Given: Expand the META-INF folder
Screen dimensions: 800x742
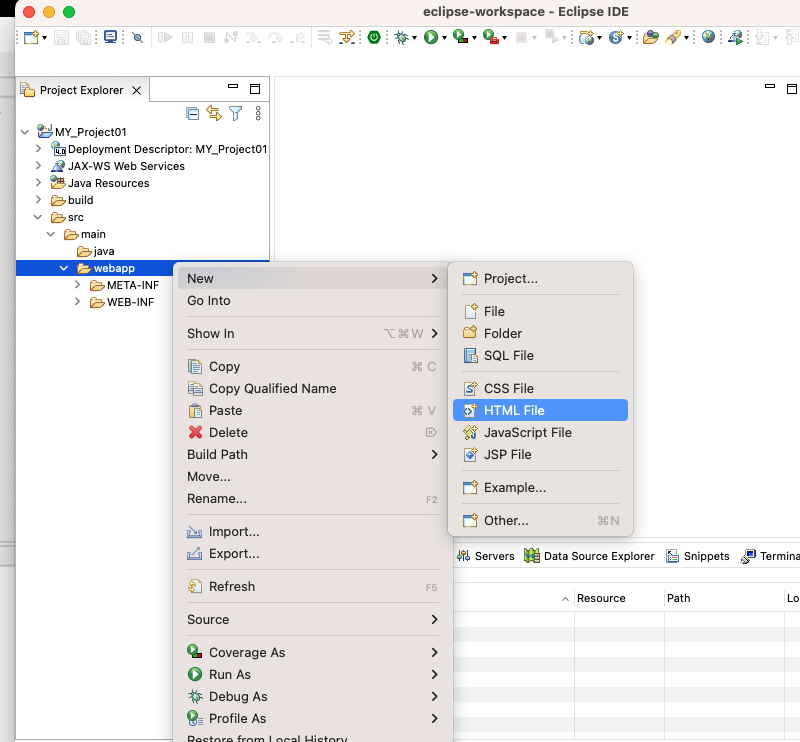Looking at the screenshot, I should pyautogui.click(x=77, y=284).
